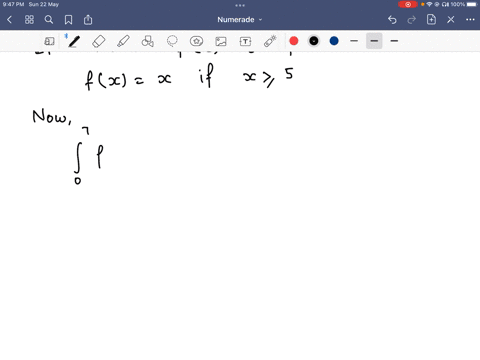480x360 pixels.
Task: Close the document with the X icon
Action: click(451, 20)
